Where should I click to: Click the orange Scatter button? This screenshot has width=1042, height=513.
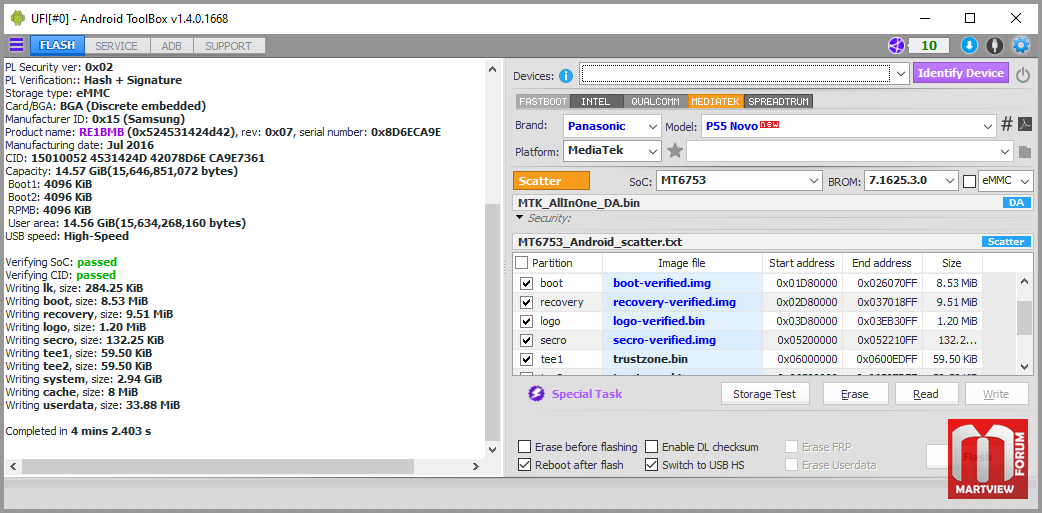552,181
